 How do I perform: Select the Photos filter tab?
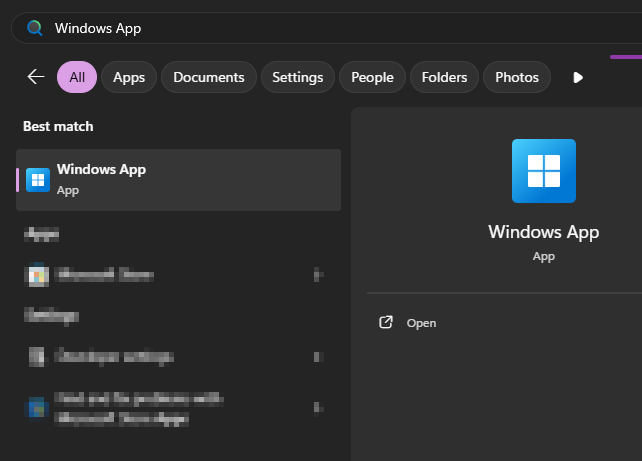coord(516,77)
